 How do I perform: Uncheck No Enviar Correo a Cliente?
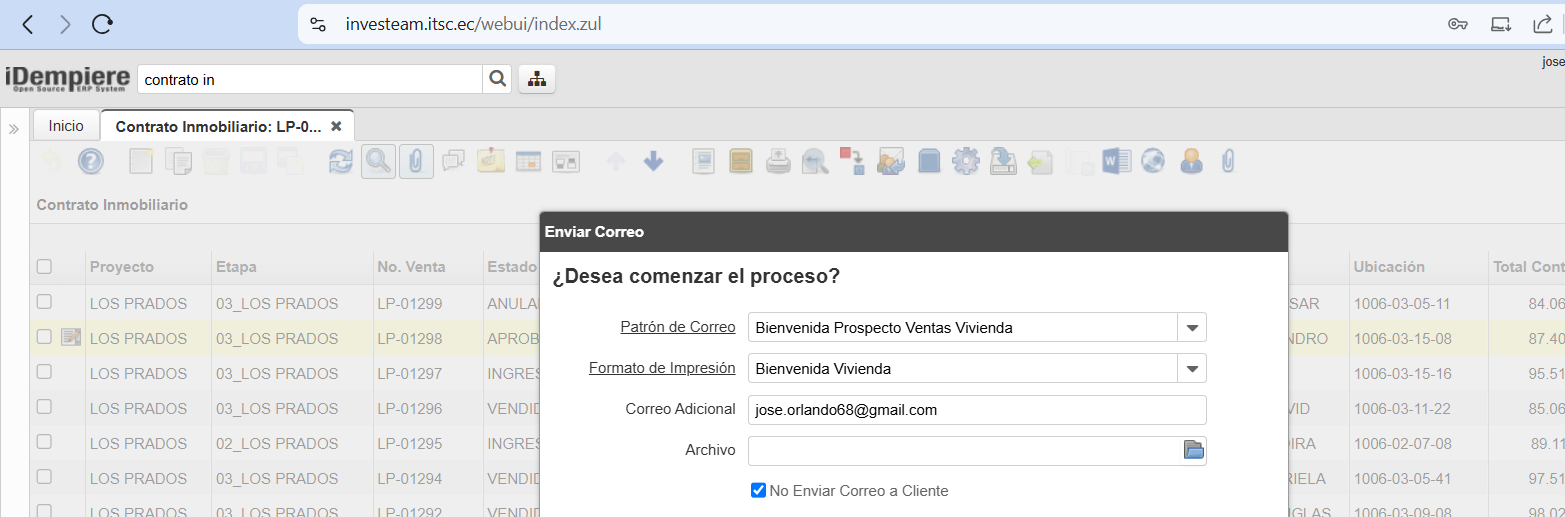click(758, 491)
